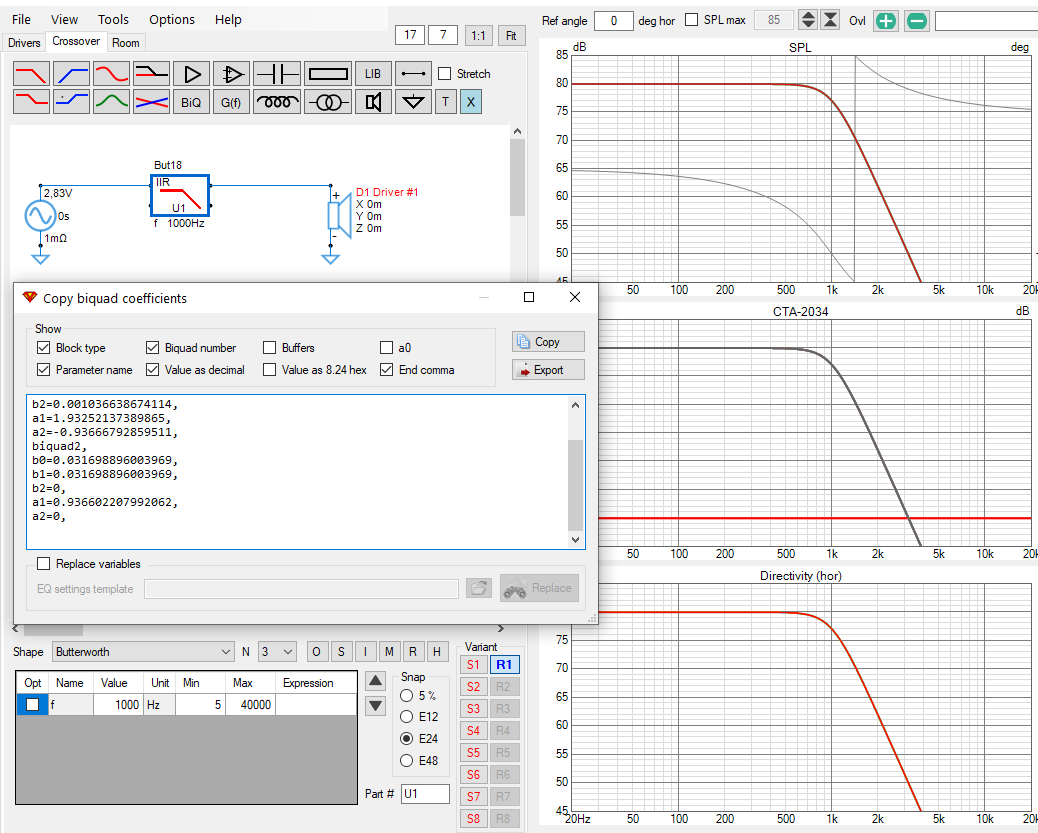Insert a resistor component
The height and width of the screenshot is (833, 1038).
click(328, 74)
